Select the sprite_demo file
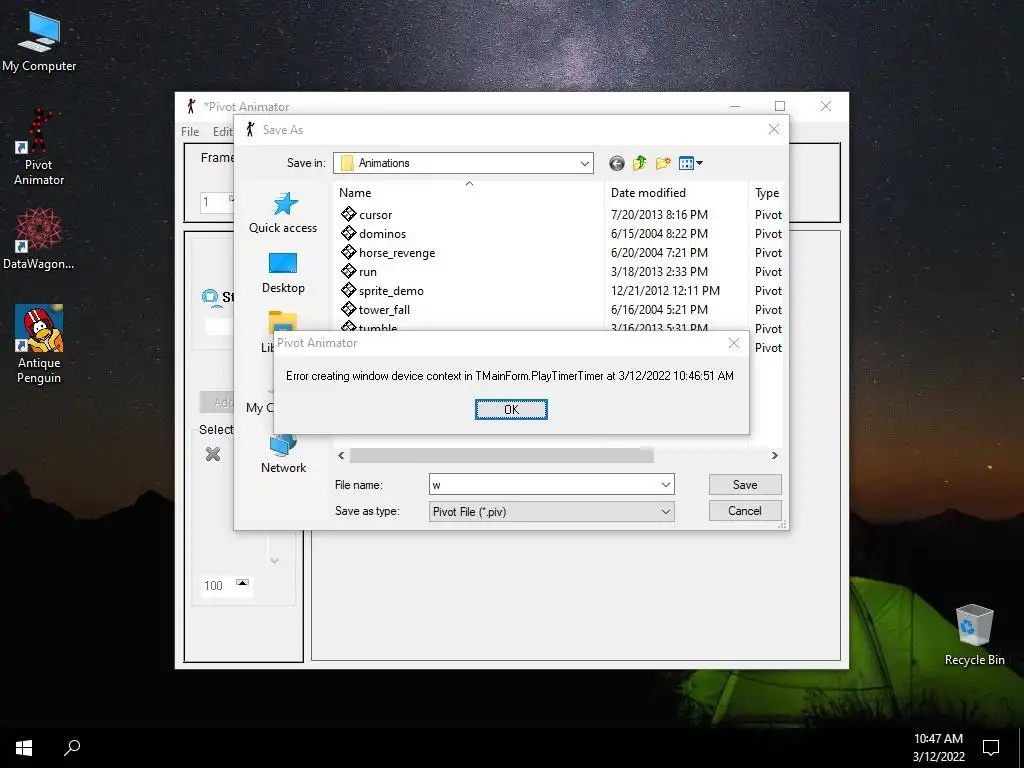Screen dimensions: 1024x768 (x=391, y=291)
